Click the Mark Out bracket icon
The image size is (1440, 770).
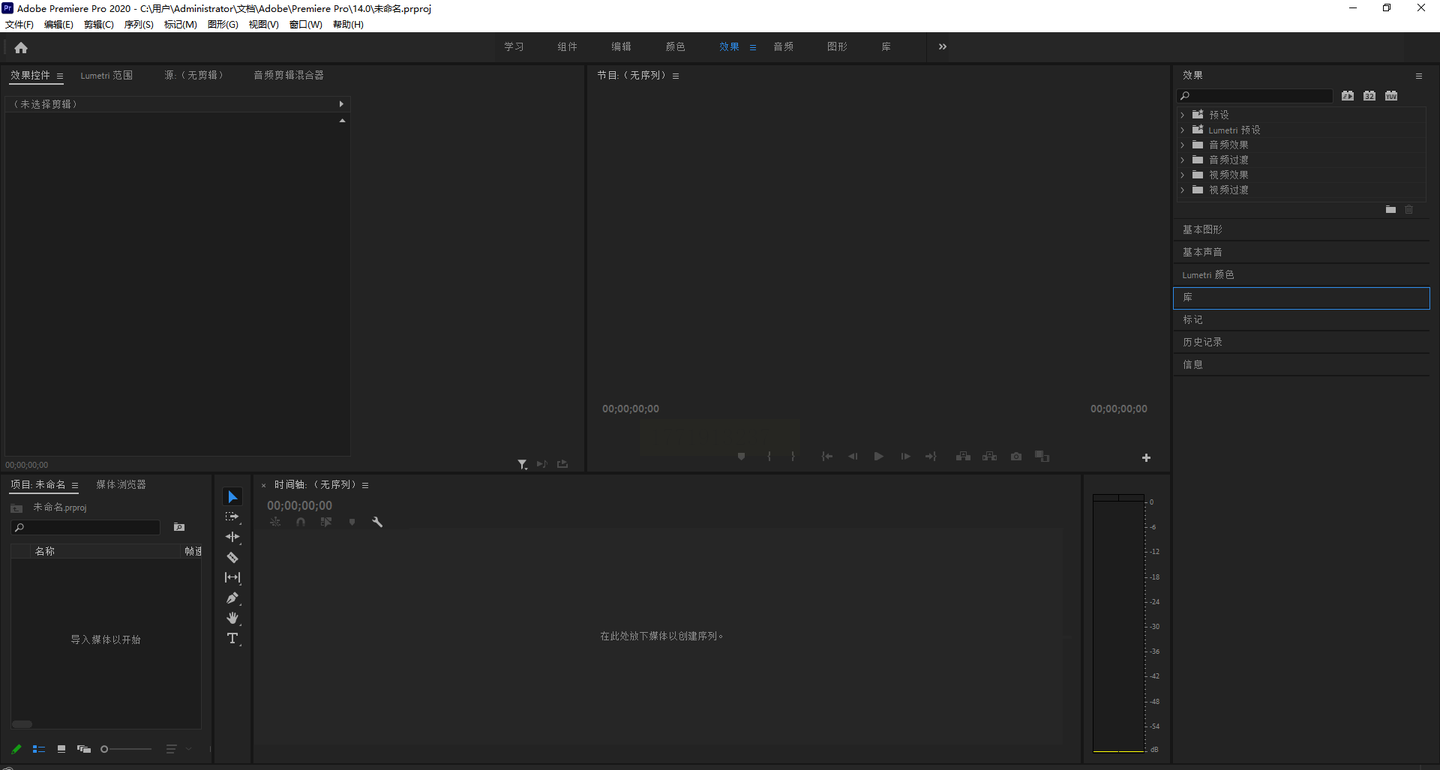[x=793, y=457]
